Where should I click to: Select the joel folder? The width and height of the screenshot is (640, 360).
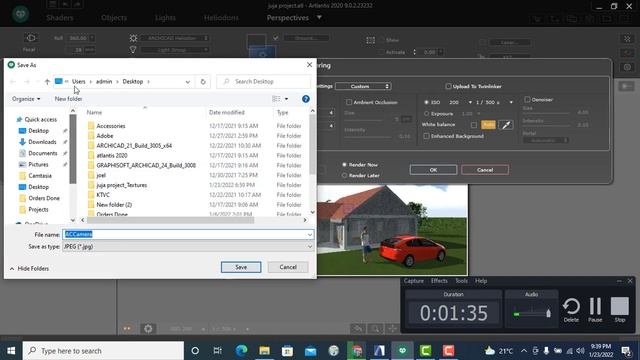[101, 175]
